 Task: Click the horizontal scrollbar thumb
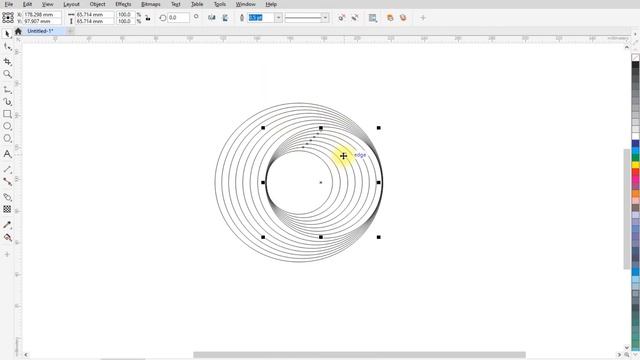[x=359, y=355]
